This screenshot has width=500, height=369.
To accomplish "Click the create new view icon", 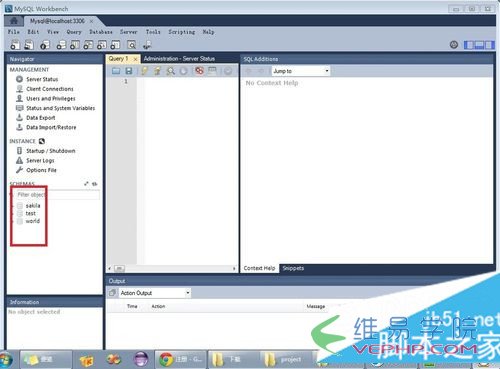I will (88, 45).
